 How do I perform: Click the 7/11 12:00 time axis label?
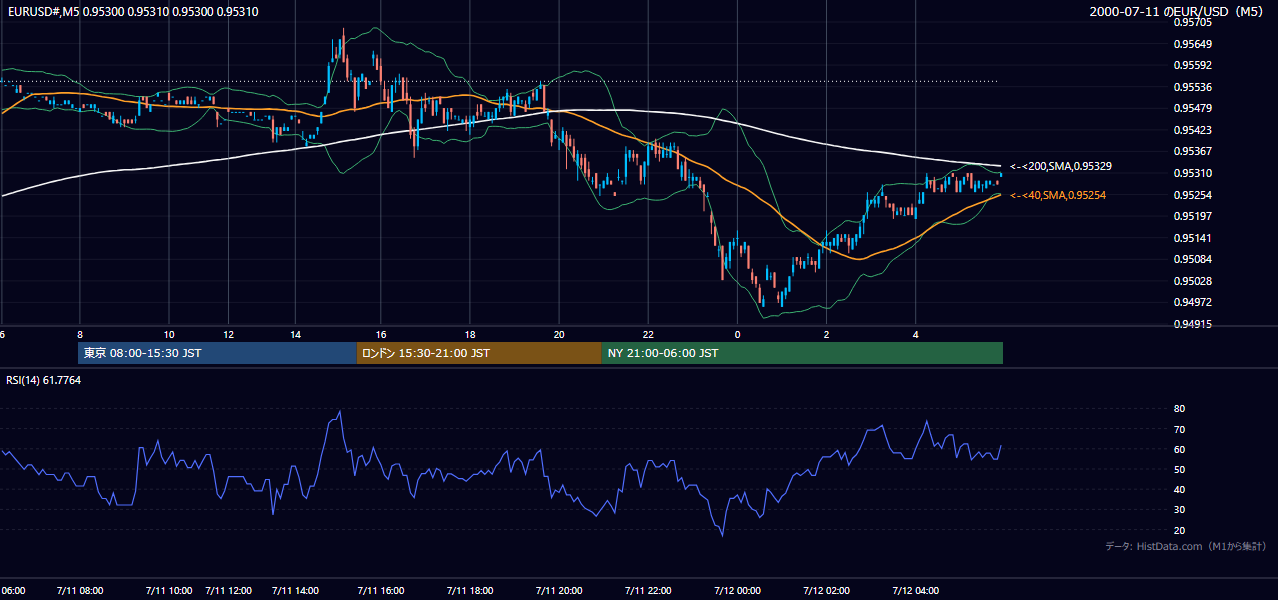coord(229,590)
